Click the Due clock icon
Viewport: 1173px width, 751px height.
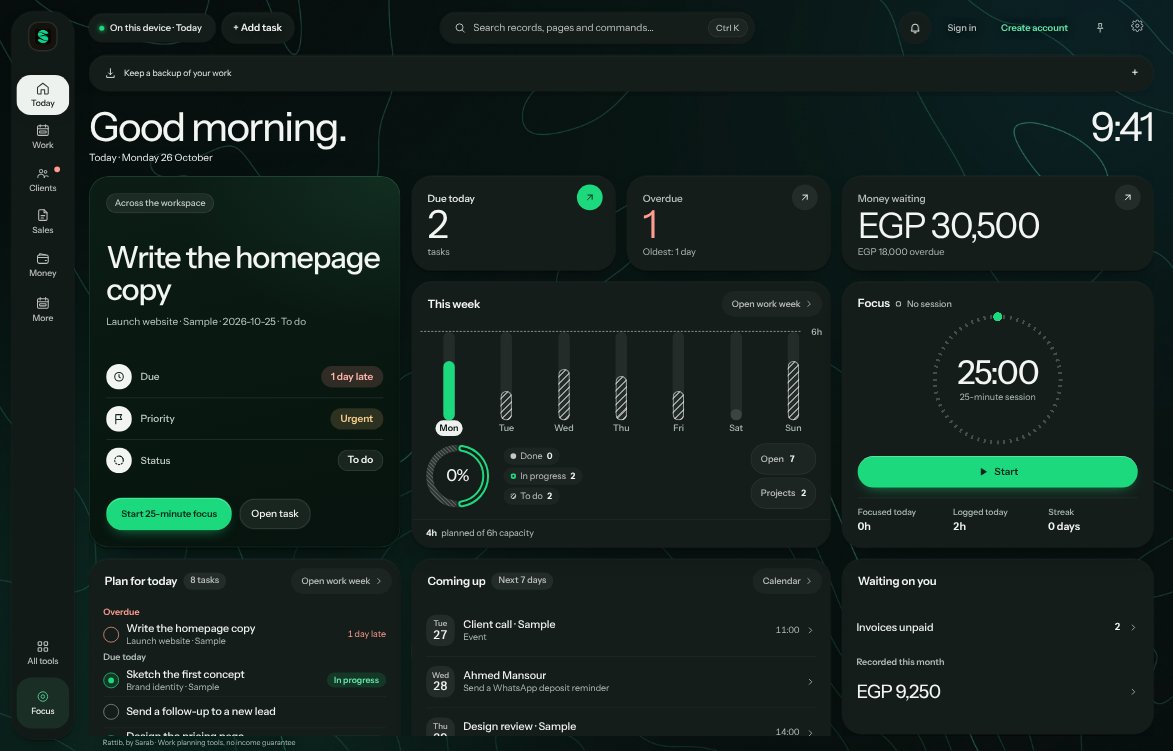[x=119, y=376]
